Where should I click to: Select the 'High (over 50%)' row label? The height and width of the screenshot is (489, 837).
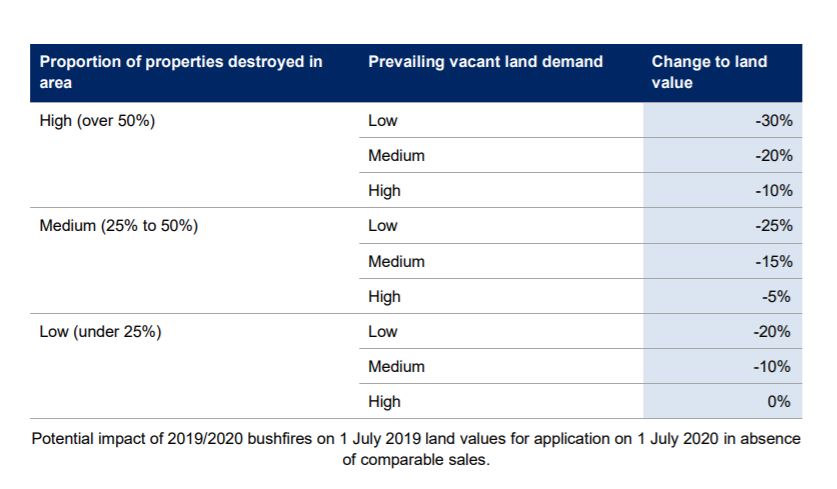[x=97, y=121]
